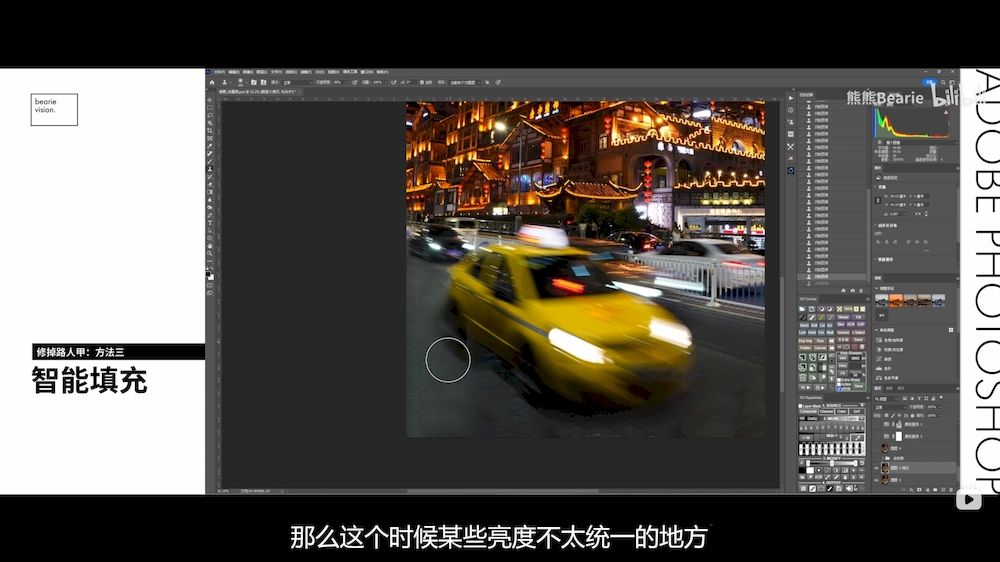Click the Composite button in TK7 RapidMask

pyautogui.click(x=809, y=411)
